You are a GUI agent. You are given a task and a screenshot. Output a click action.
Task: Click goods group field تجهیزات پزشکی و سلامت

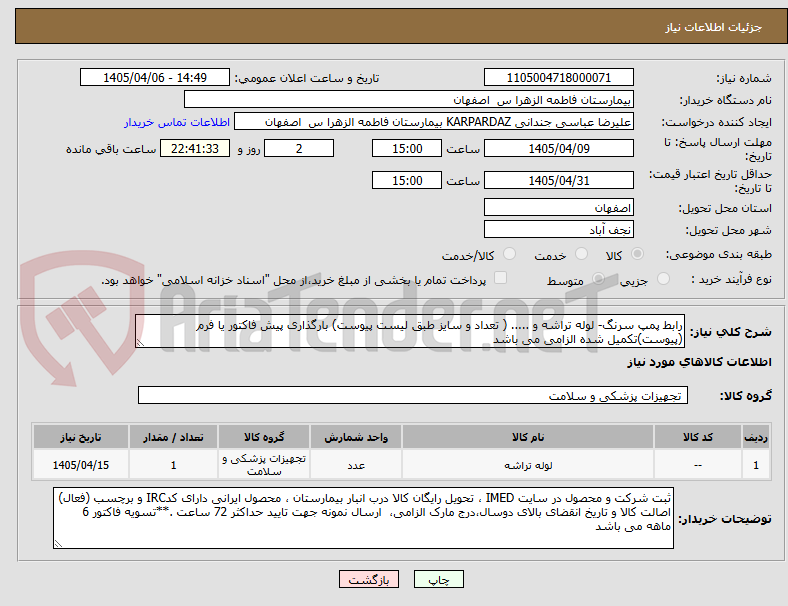point(413,395)
